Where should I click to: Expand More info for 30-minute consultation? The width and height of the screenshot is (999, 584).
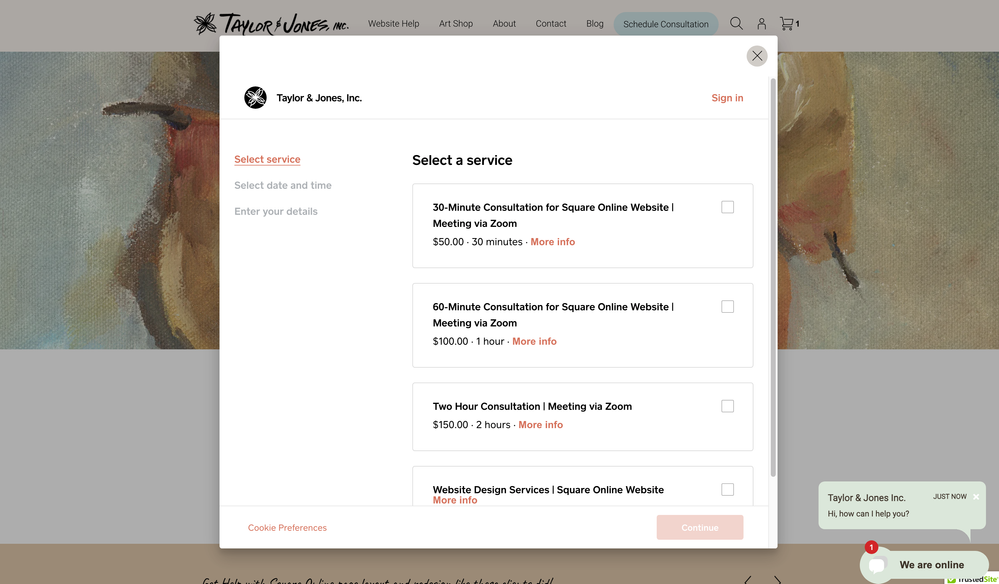tap(552, 242)
